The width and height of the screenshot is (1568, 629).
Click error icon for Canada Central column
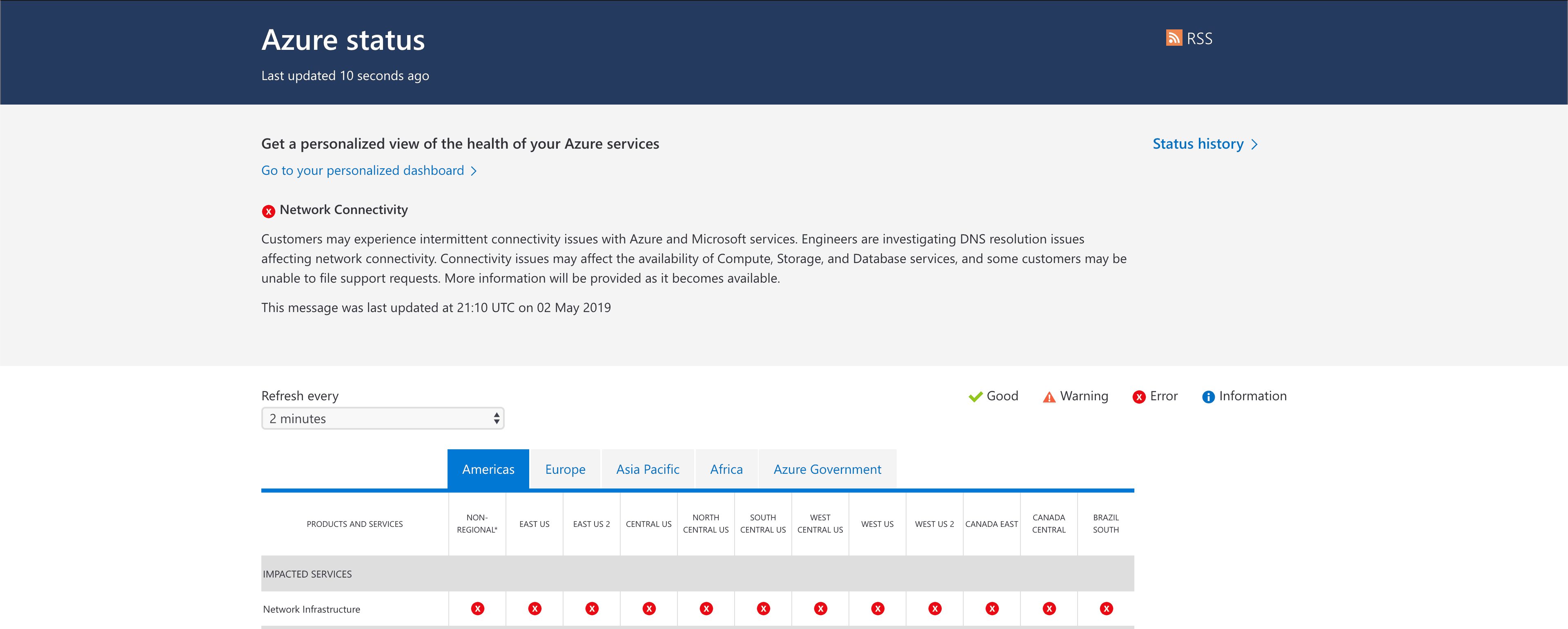[x=1049, y=608]
